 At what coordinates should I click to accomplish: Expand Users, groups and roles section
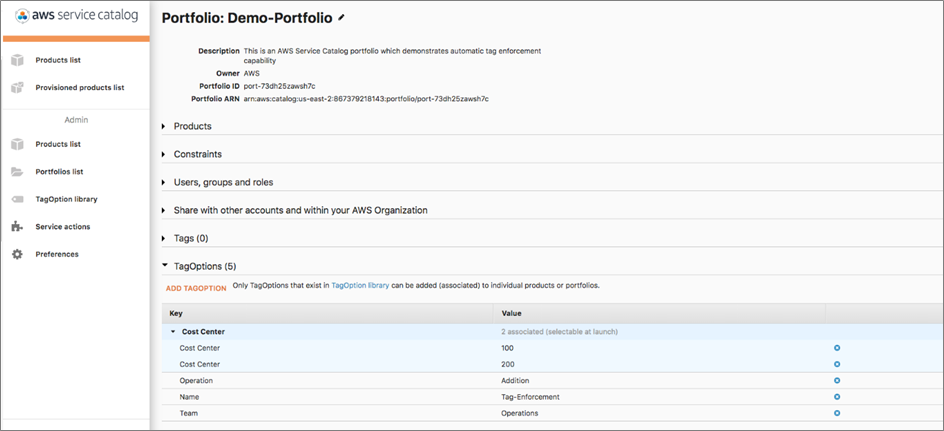164,182
